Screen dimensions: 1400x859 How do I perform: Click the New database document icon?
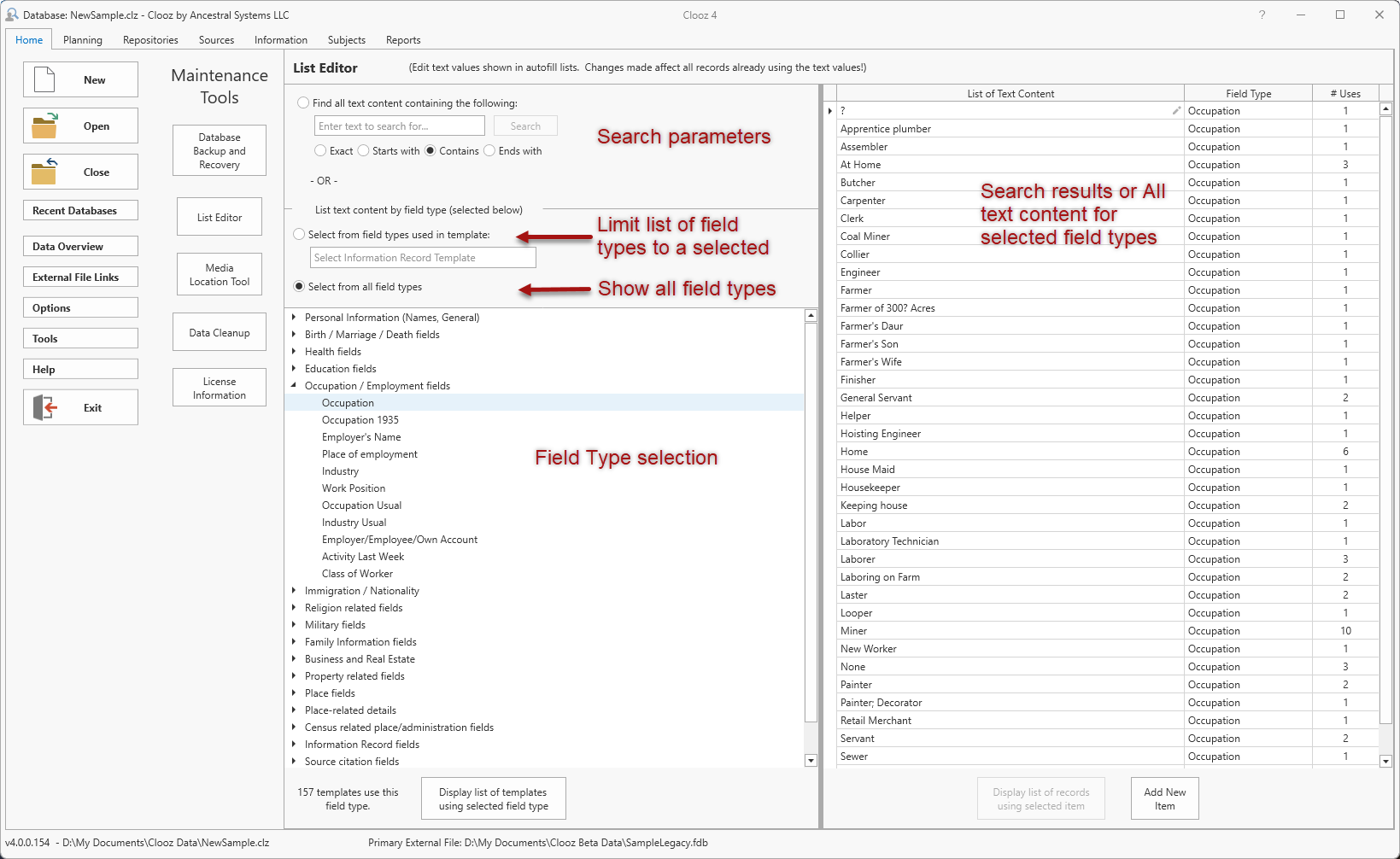[44, 79]
